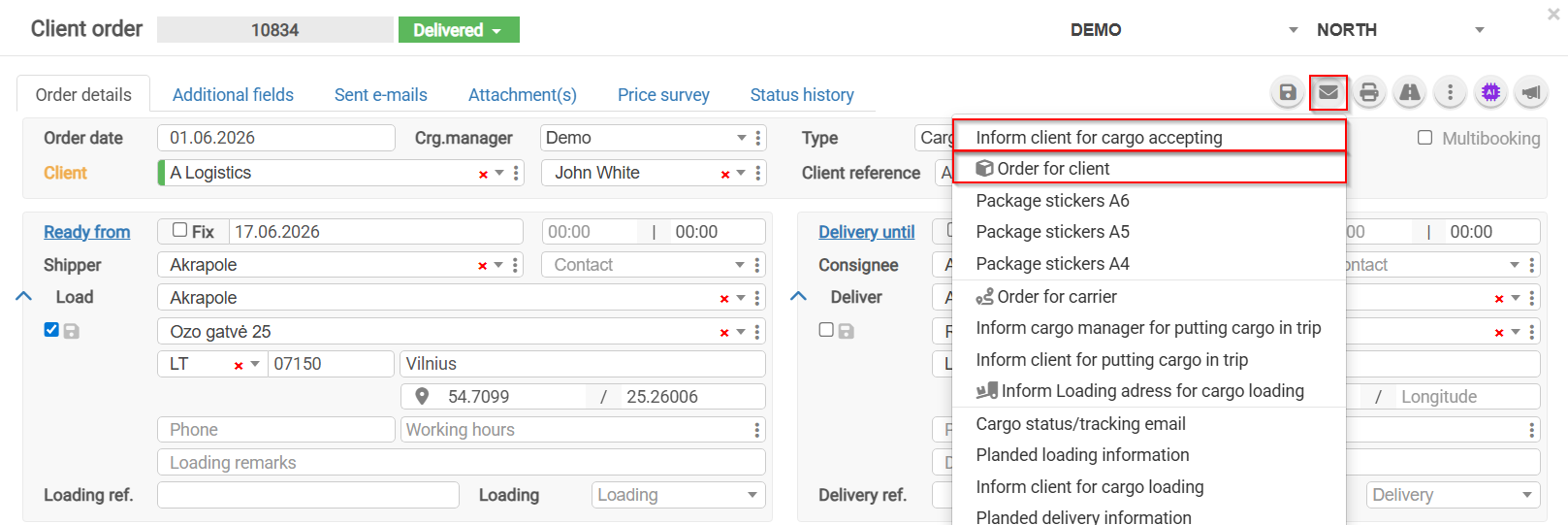This screenshot has width=1568, height=525.
Task: Click the road route icon
Action: (1410, 92)
